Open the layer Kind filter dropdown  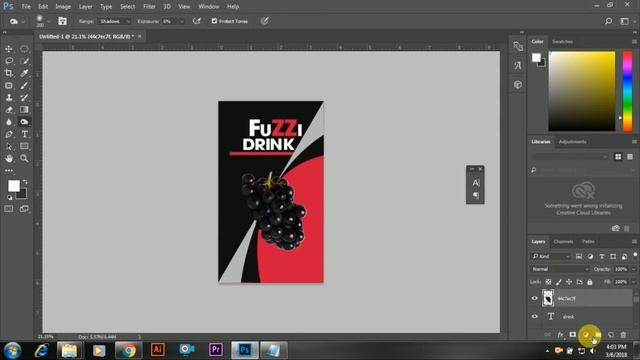point(551,256)
